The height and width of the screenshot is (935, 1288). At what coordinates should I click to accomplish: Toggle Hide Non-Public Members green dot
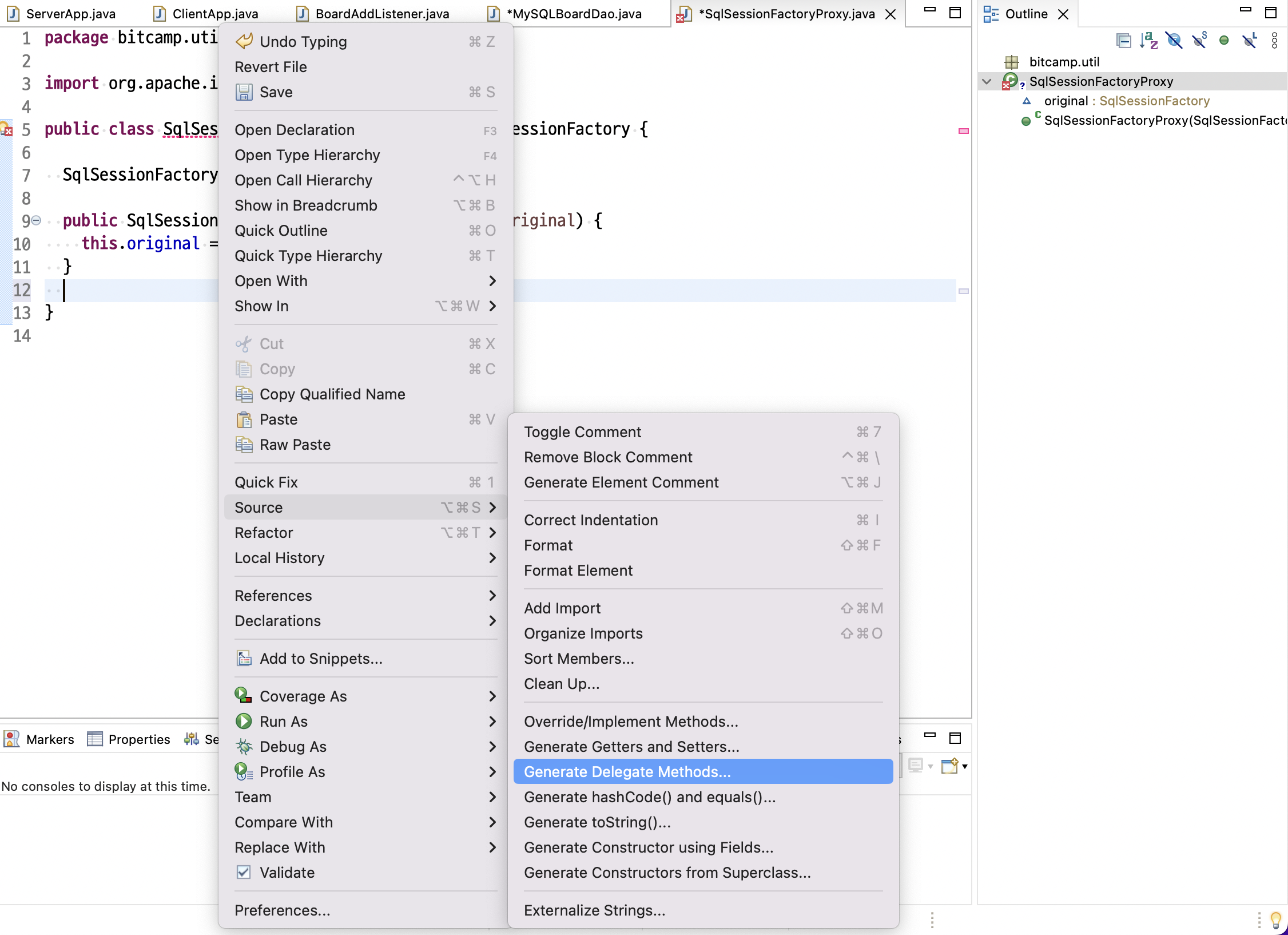1224,41
